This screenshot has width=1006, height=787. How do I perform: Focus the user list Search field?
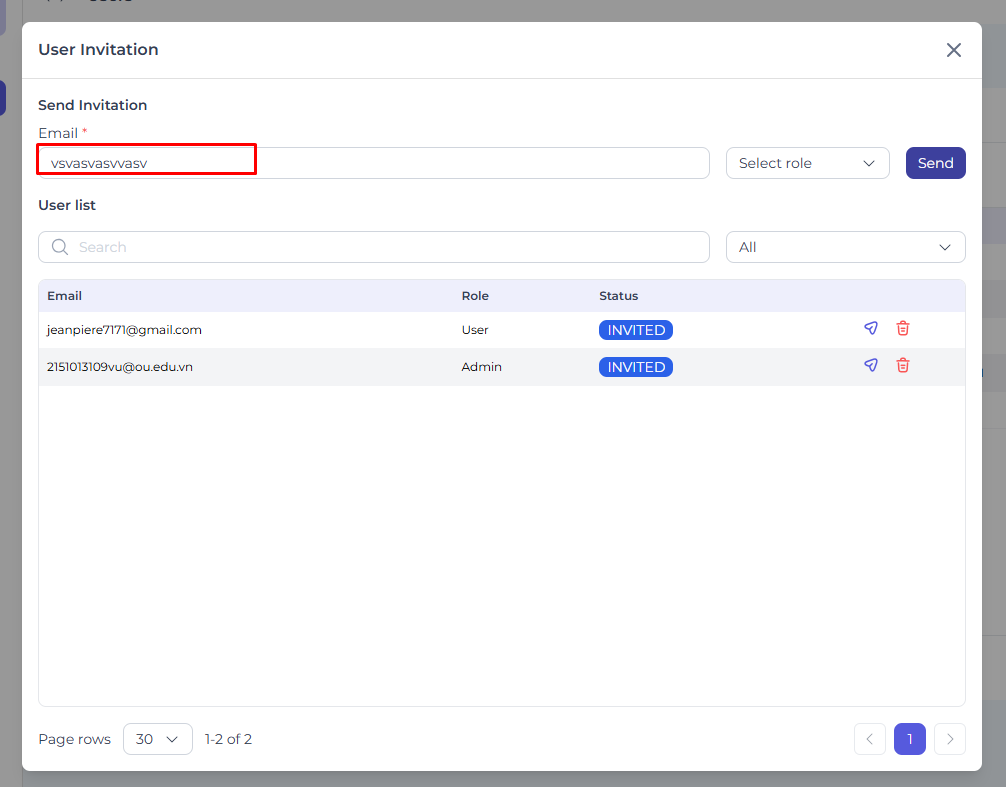373,247
